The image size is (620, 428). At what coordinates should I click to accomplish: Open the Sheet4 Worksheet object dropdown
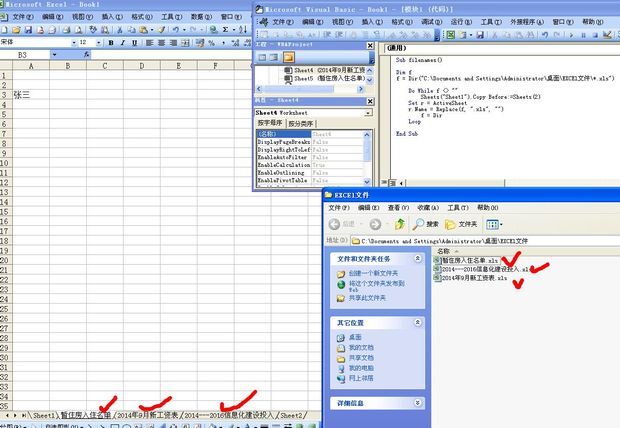click(369, 113)
